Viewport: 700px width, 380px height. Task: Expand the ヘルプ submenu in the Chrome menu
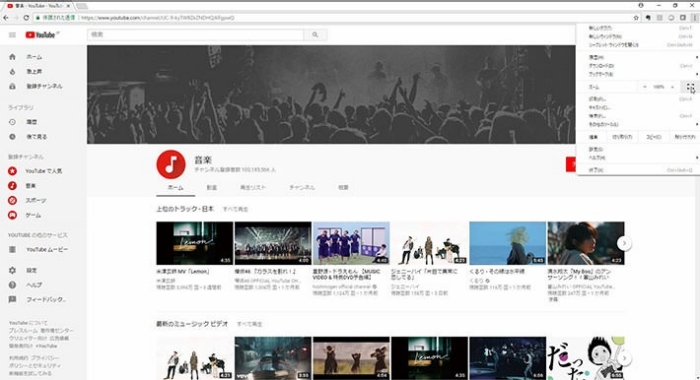coord(638,158)
